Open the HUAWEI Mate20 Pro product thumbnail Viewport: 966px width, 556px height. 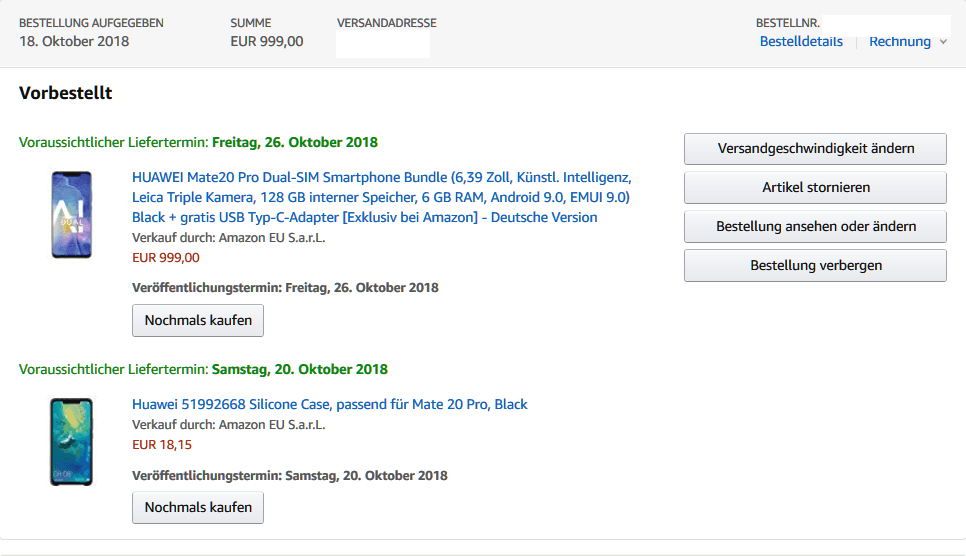(71, 215)
